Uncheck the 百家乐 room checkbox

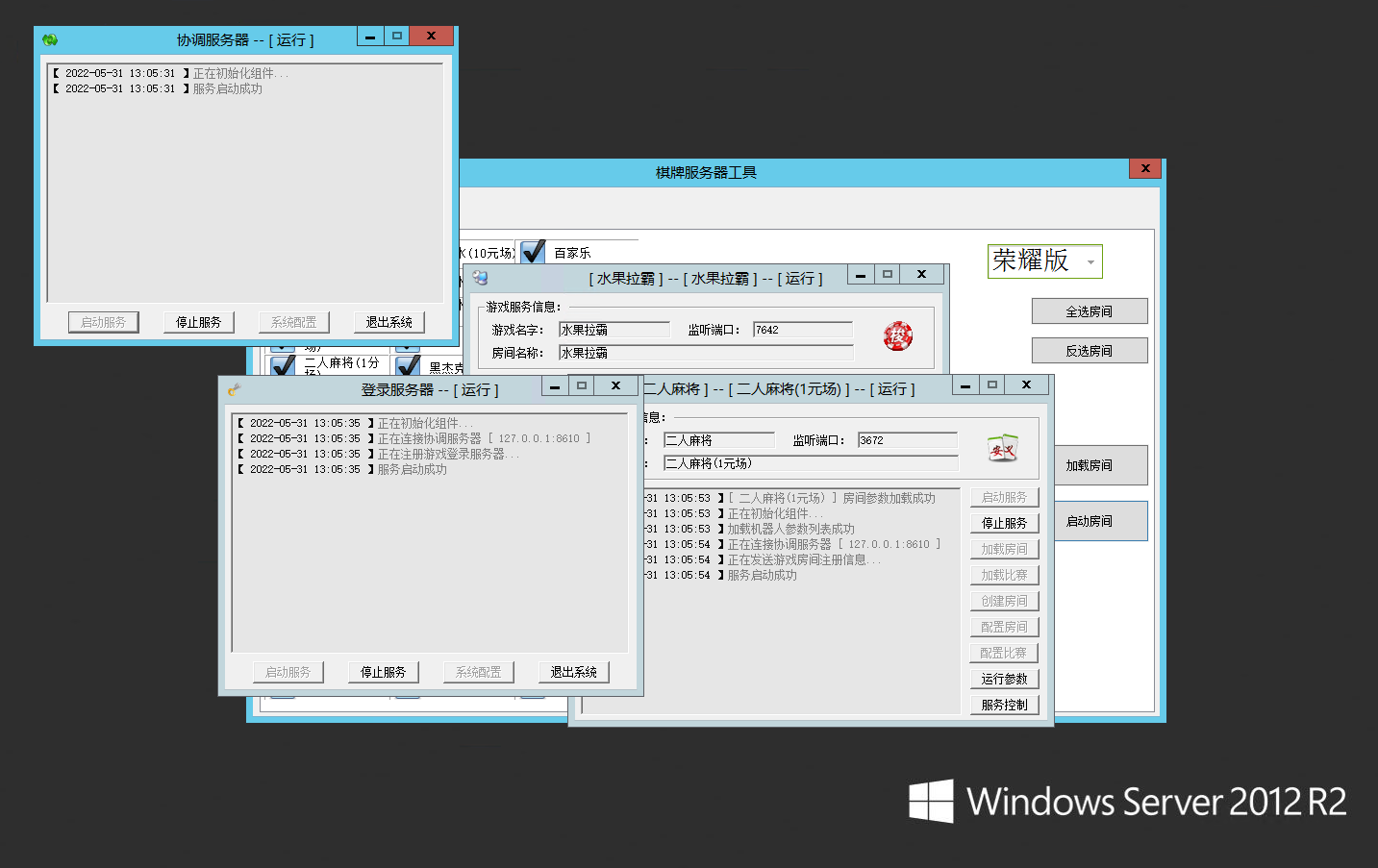533,252
